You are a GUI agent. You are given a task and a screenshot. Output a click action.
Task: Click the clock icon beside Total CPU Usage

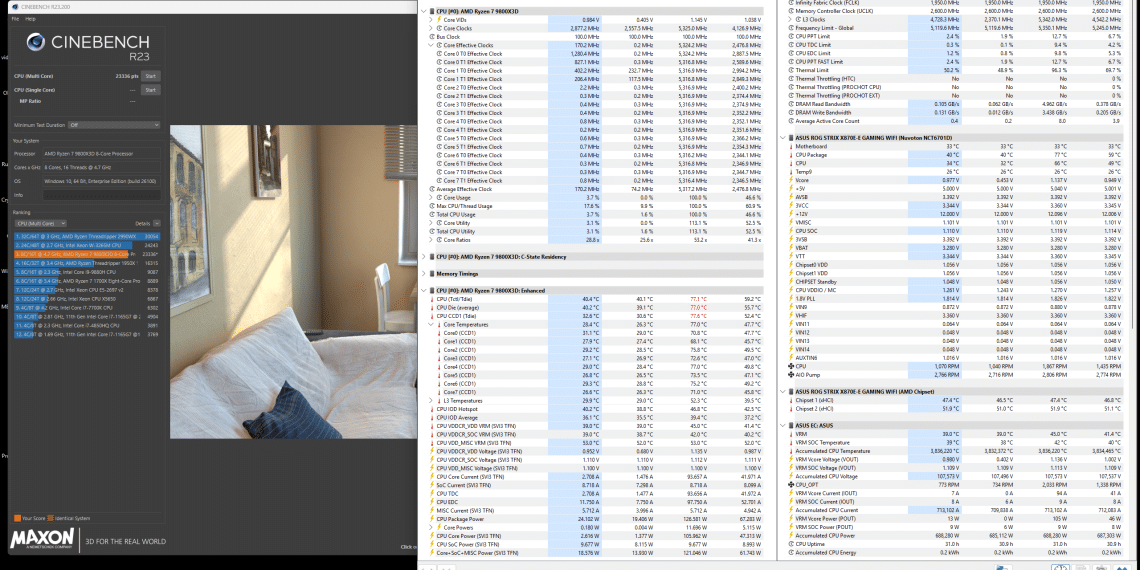[432, 214]
